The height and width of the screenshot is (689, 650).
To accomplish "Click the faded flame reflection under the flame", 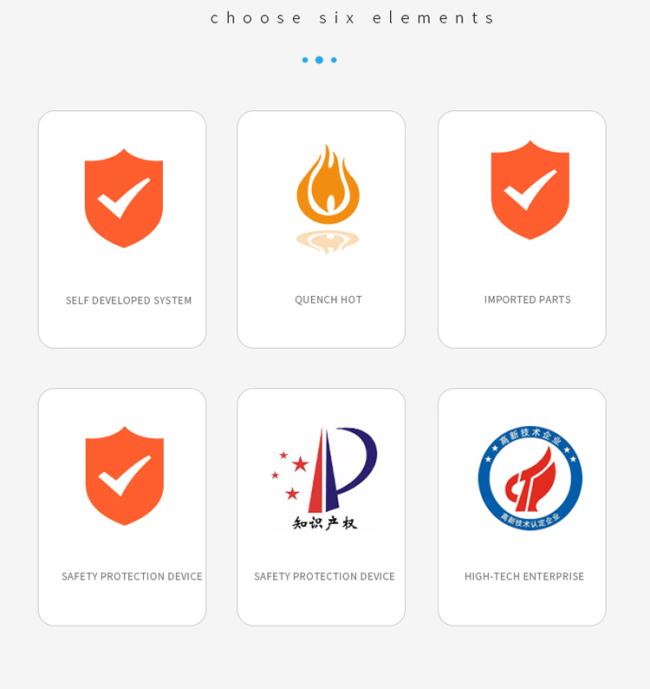I will tap(328, 242).
